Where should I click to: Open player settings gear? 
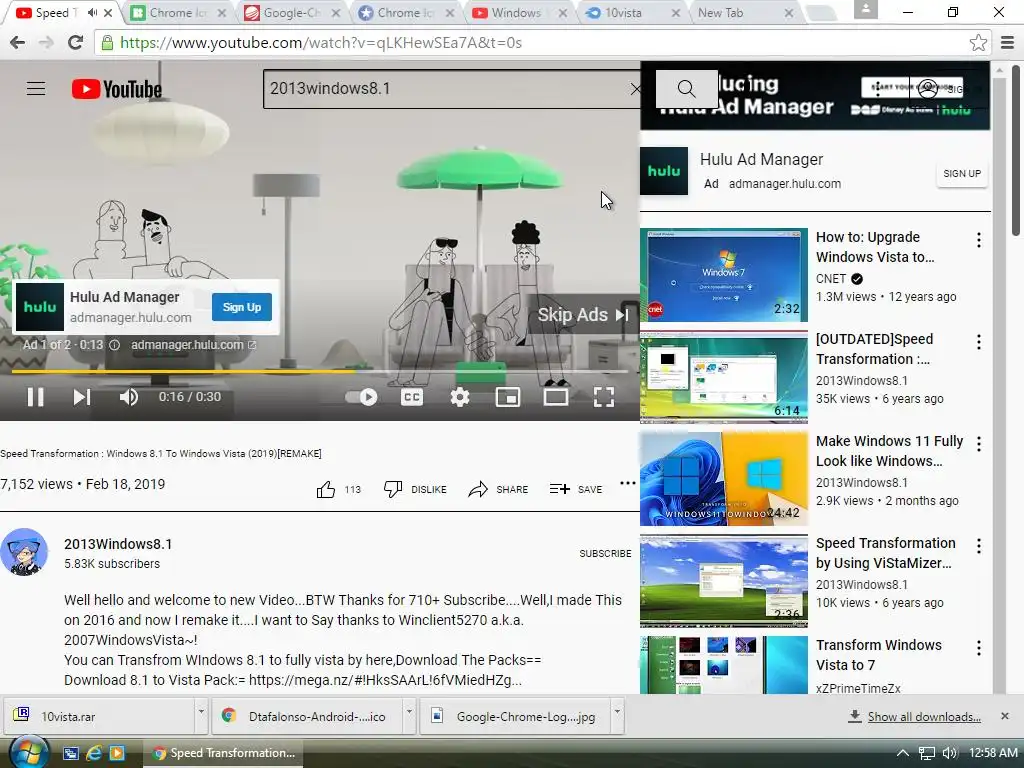pos(460,396)
